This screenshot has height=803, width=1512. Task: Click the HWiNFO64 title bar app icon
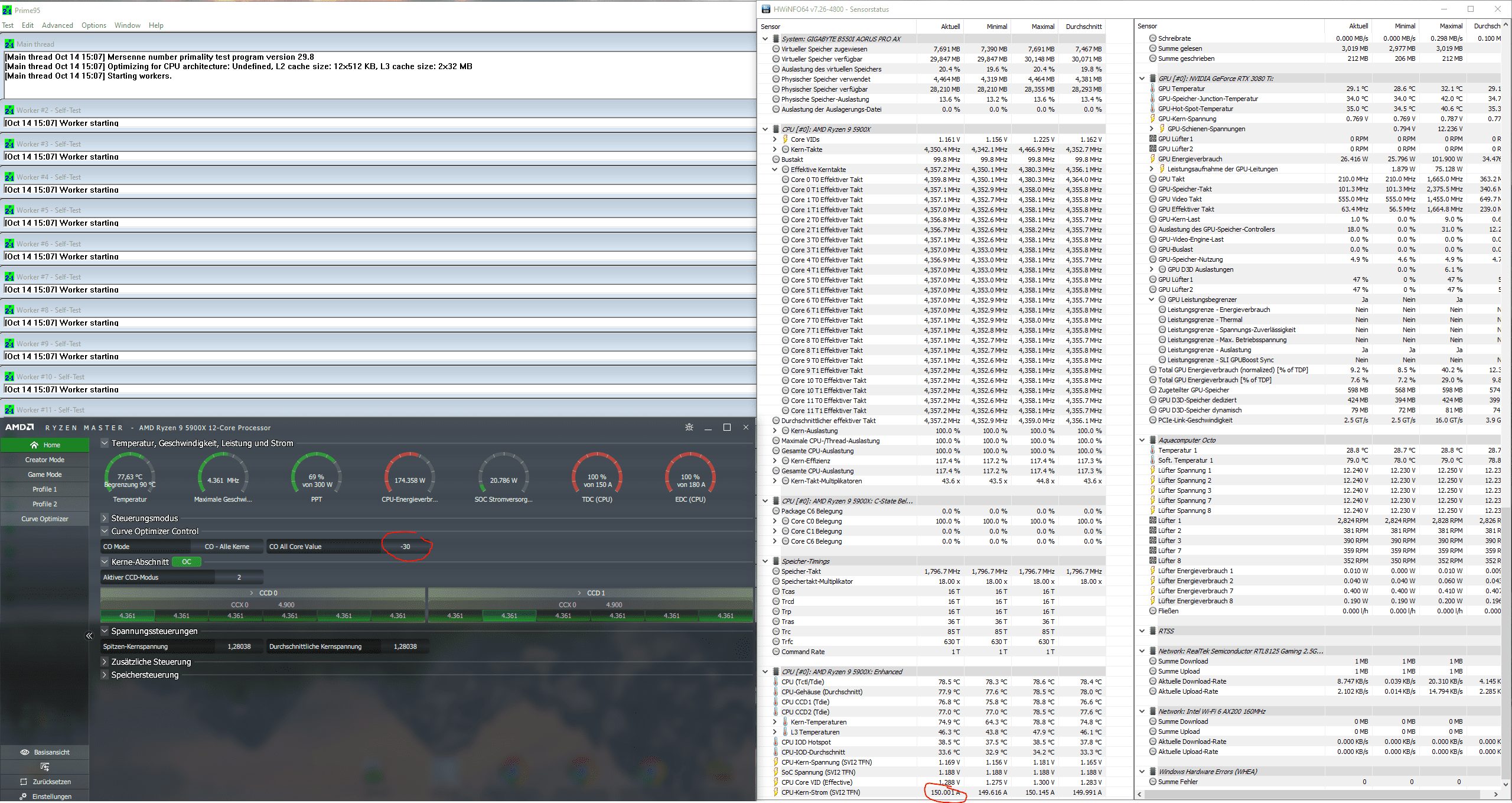coord(765,9)
